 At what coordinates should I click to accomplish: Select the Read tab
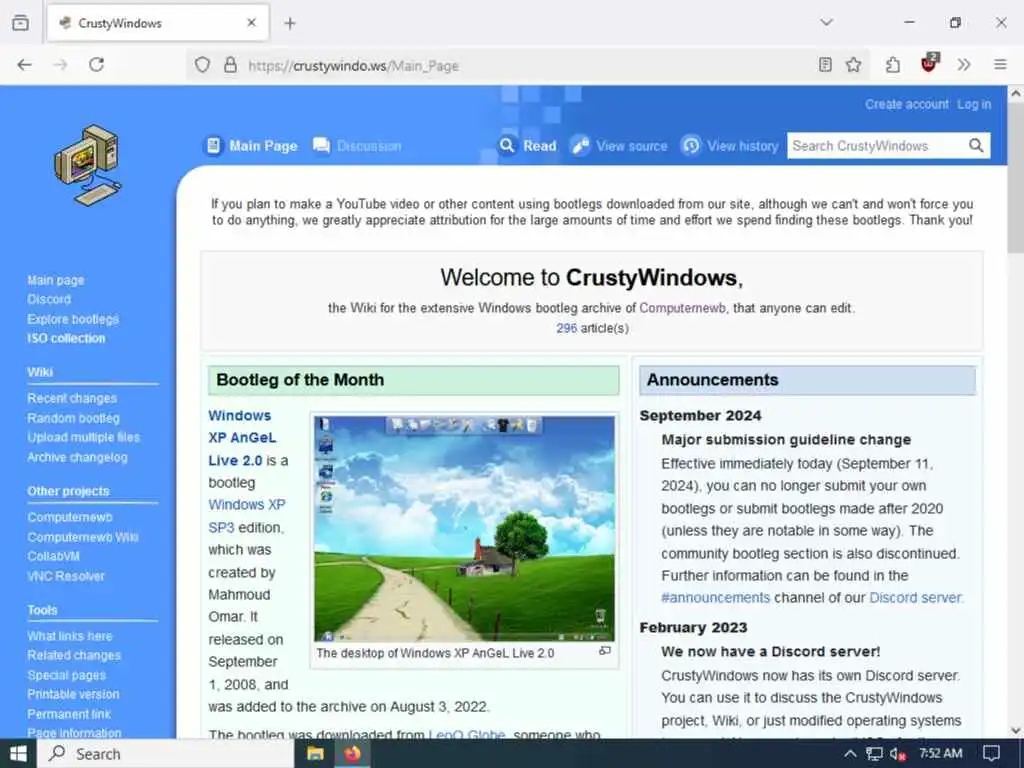coord(528,146)
